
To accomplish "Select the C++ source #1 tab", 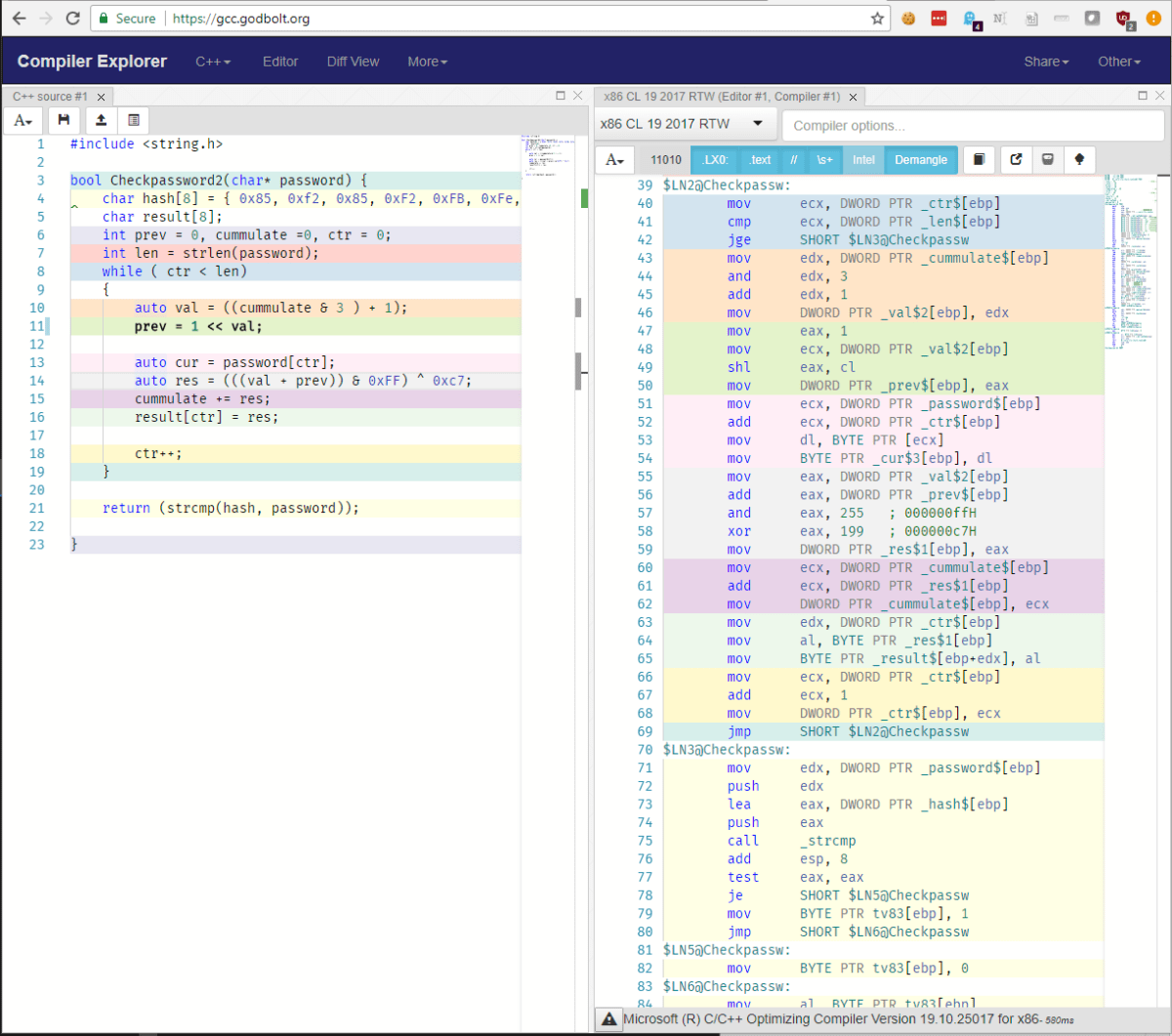I will tap(51, 97).
